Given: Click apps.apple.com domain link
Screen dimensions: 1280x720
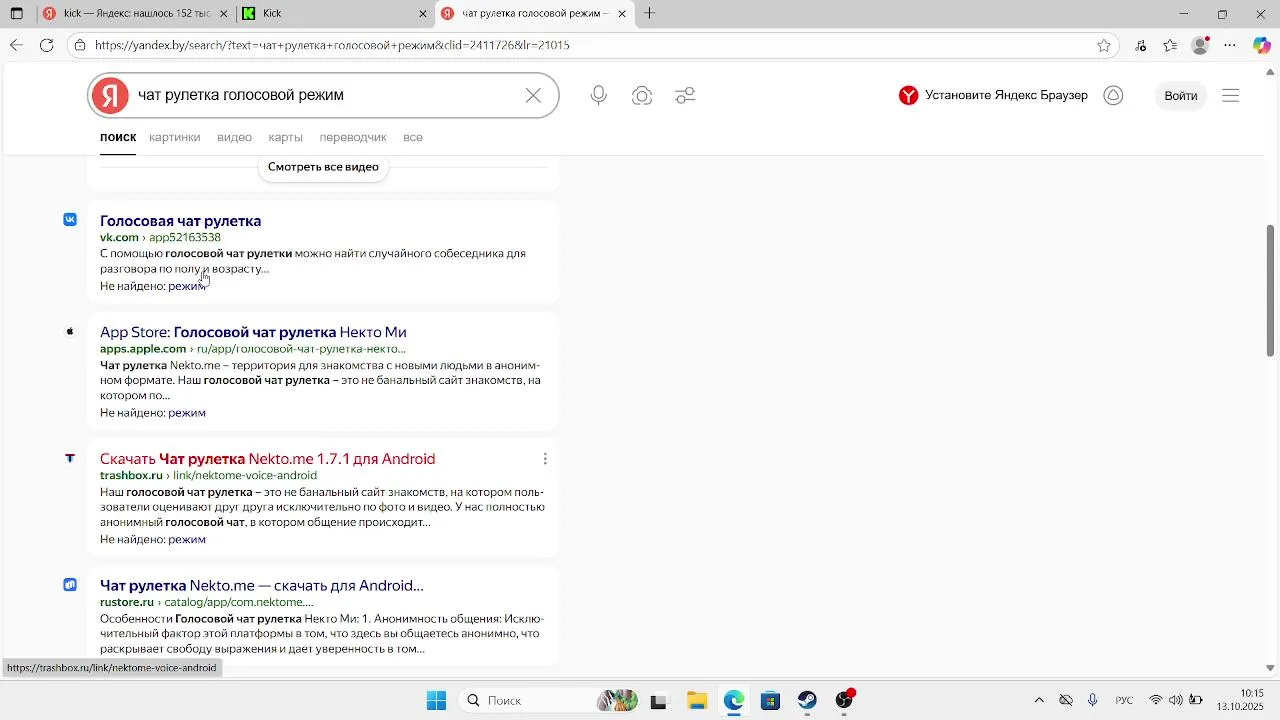Looking at the screenshot, I should click(x=143, y=349).
